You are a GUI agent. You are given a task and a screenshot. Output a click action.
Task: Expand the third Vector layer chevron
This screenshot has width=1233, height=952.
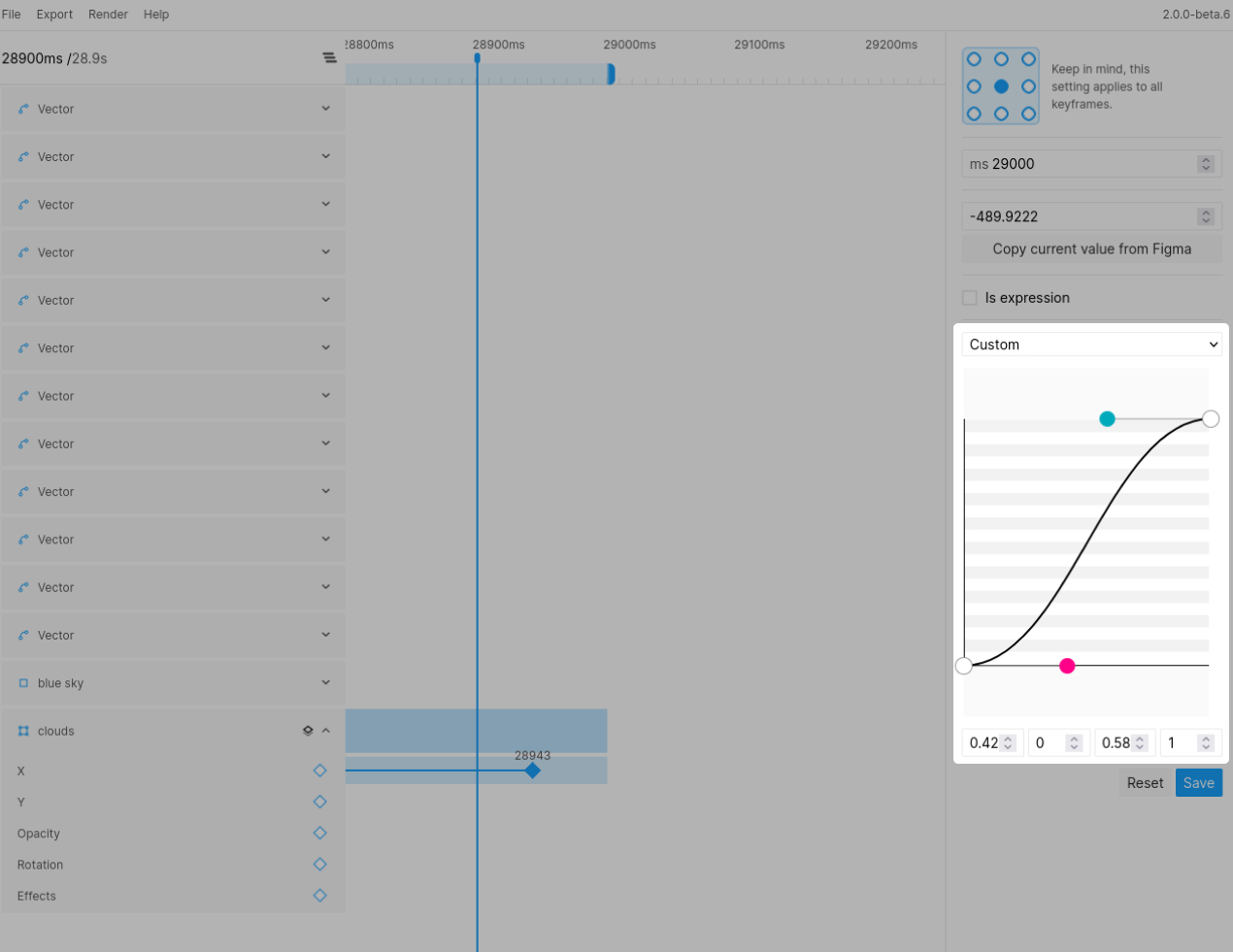tap(326, 205)
